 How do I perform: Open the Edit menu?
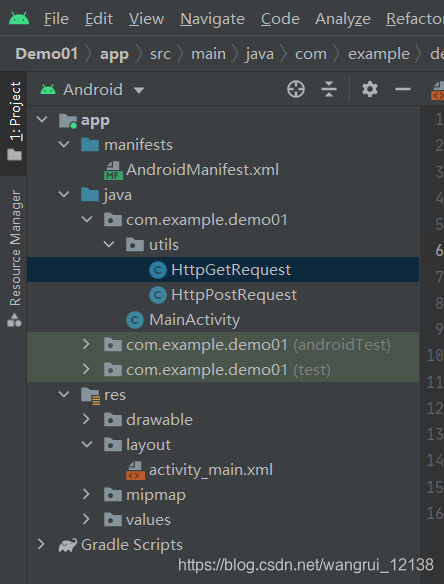(x=99, y=19)
